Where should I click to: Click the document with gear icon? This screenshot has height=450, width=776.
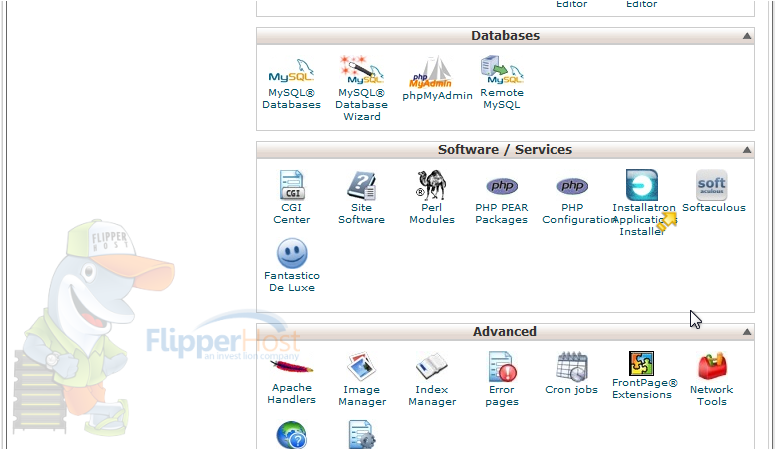(x=362, y=436)
